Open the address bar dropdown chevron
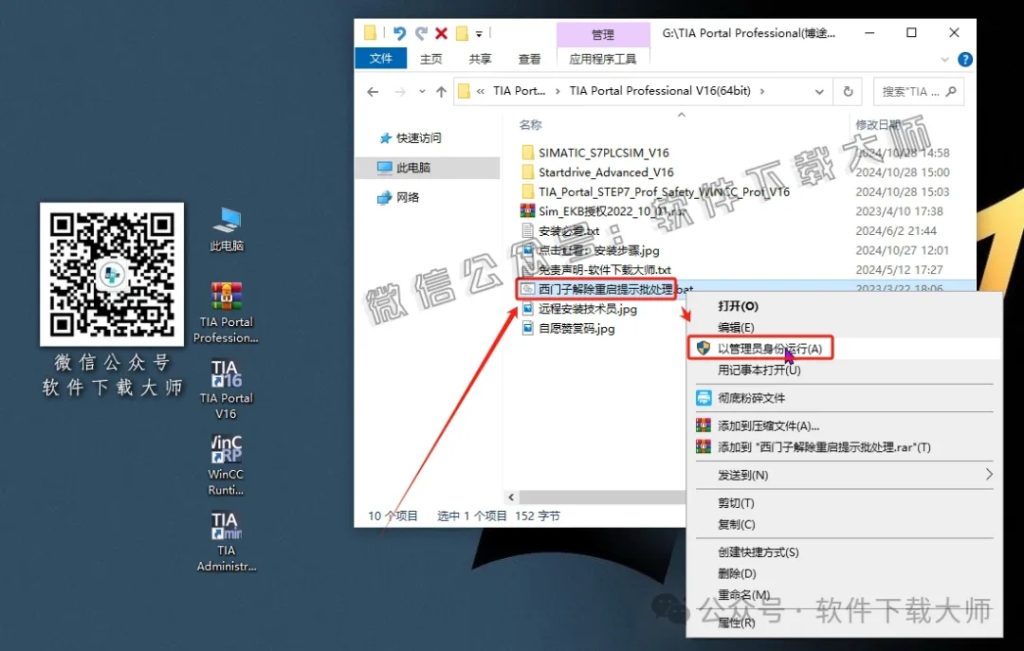 820,91
